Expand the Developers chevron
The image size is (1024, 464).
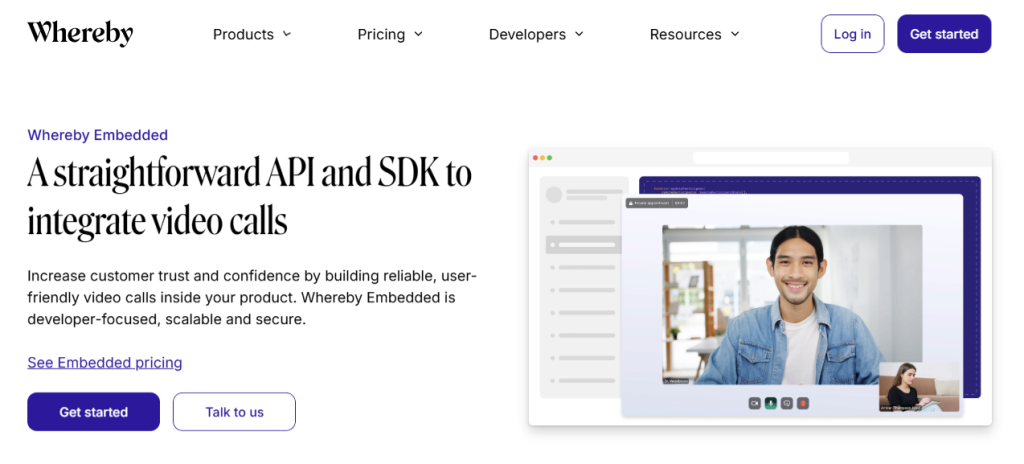point(579,34)
